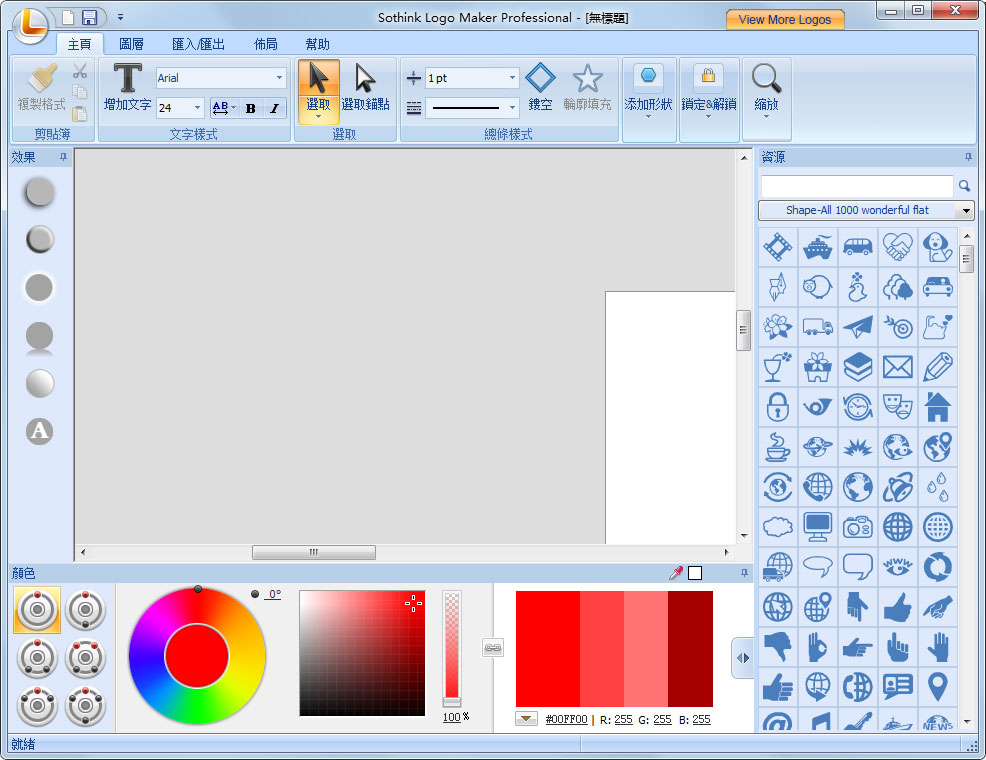The image size is (986, 760).
Task: Insert the house shape from resources
Action: (937, 407)
